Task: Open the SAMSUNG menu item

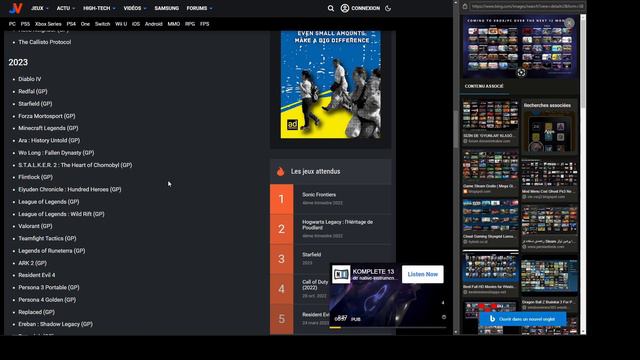Action: point(167,8)
